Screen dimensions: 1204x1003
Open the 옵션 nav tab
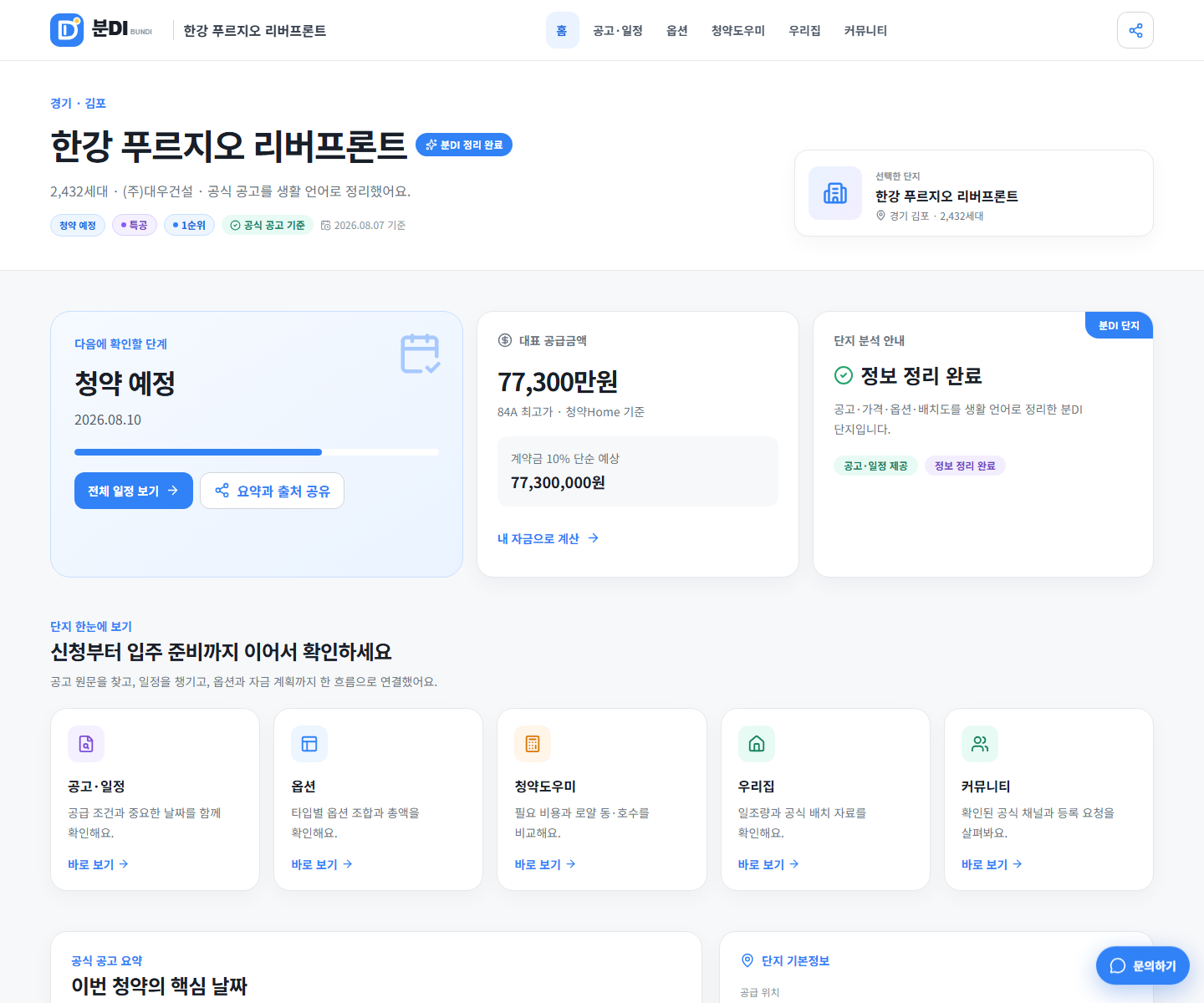(x=677, y=30)
